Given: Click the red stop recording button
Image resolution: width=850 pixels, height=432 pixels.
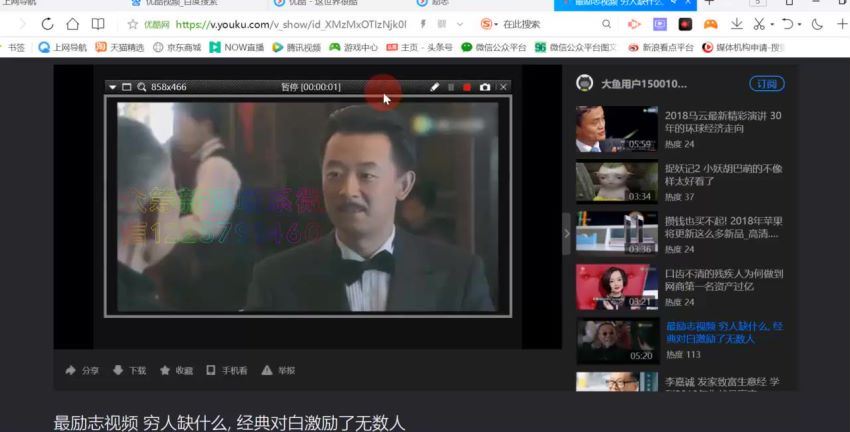Looking at the screenshot, I should [x=467, y=87].
